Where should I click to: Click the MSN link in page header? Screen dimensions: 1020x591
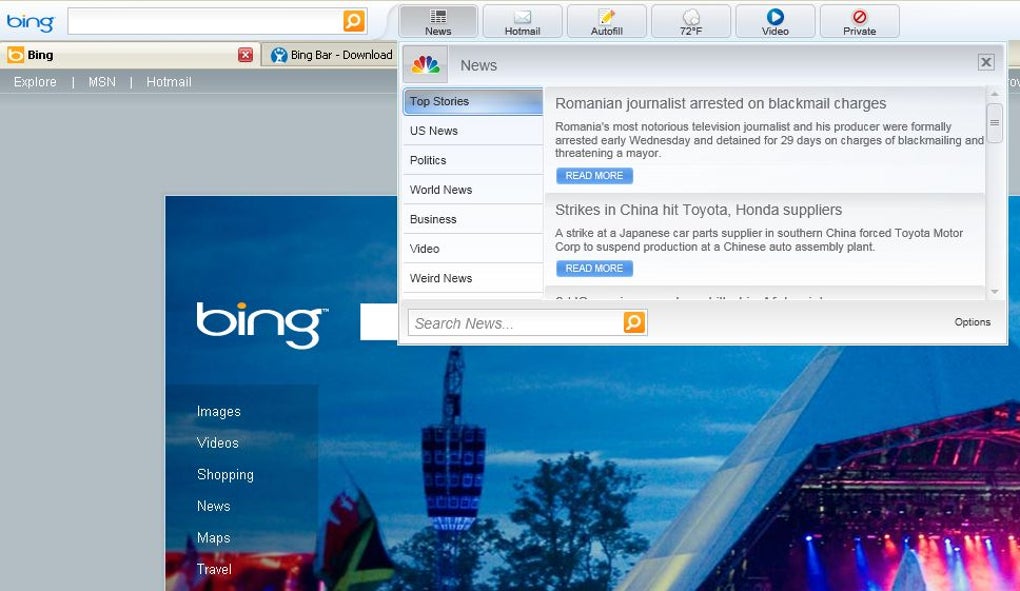click(102, 82)
